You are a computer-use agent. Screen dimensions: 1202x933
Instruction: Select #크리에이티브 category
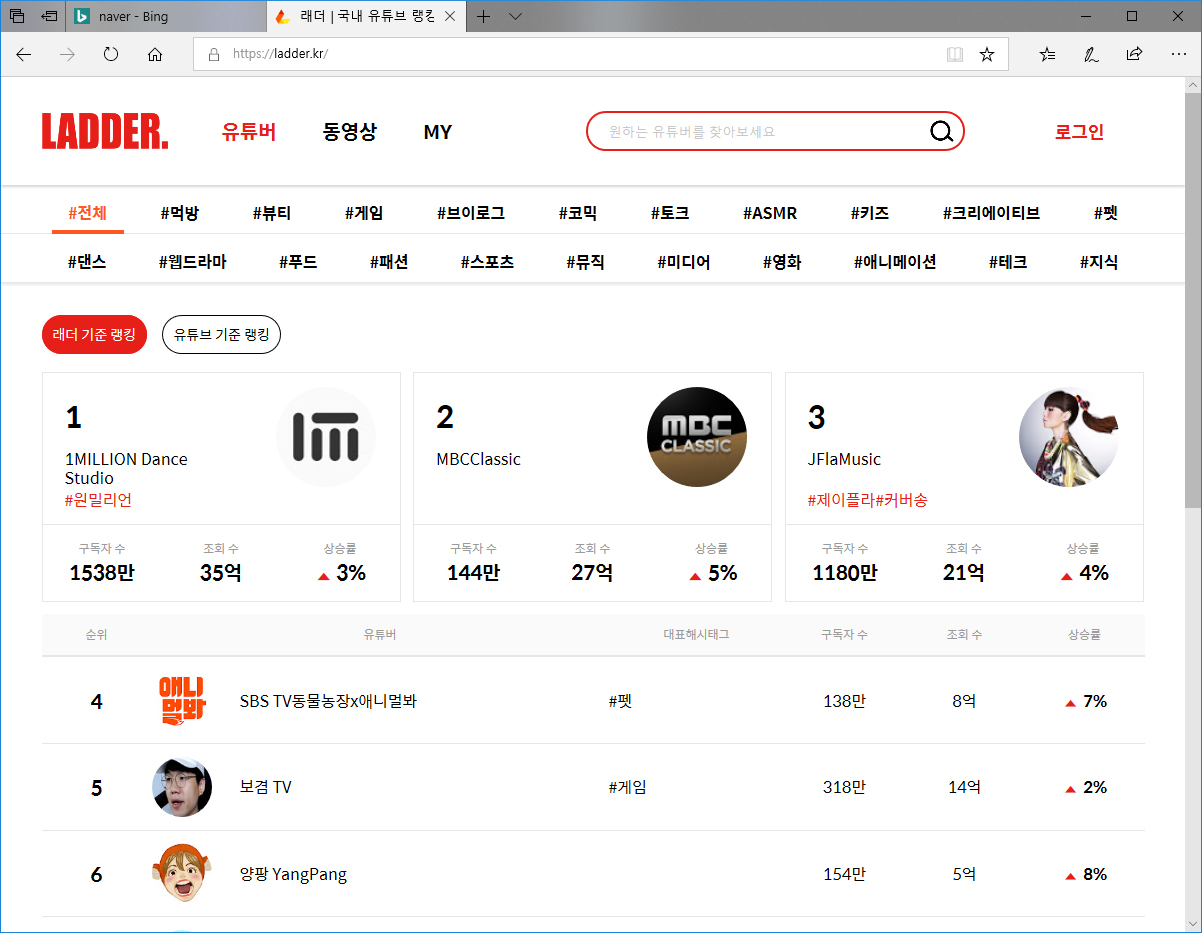coord(992,213)
